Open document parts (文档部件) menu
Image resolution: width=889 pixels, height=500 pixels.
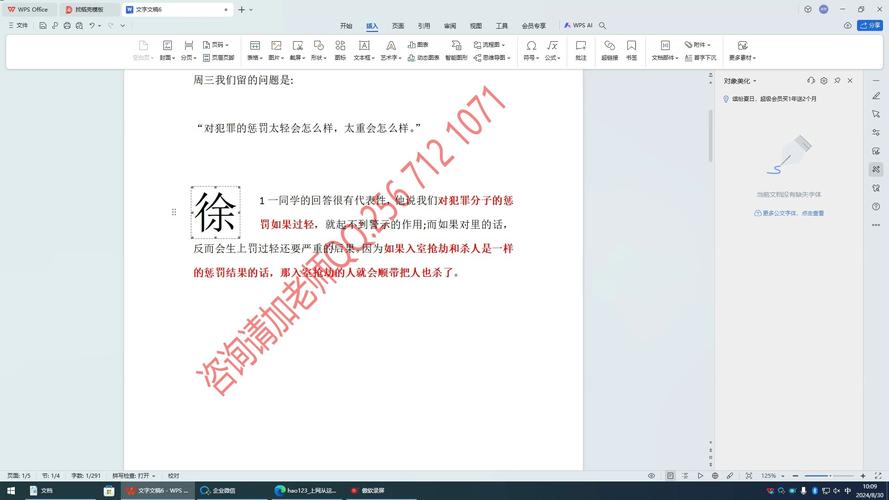pyautogui.click(x=665, y=50)
